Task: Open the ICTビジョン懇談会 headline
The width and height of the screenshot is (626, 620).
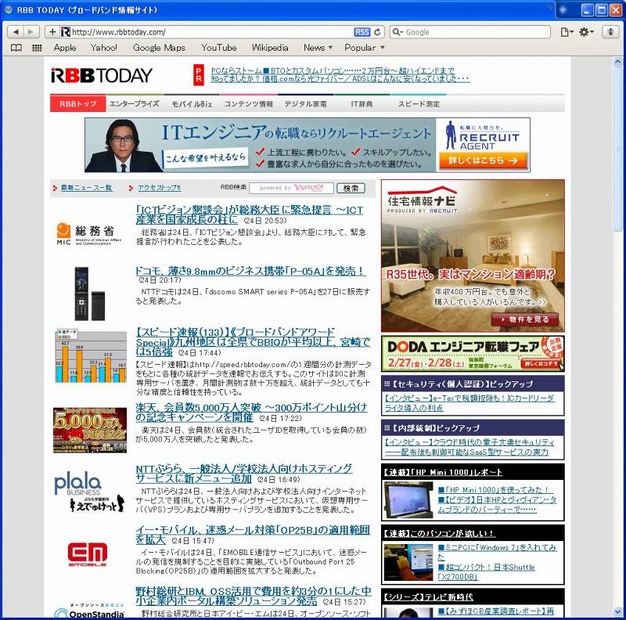Action: coord(249,215)
